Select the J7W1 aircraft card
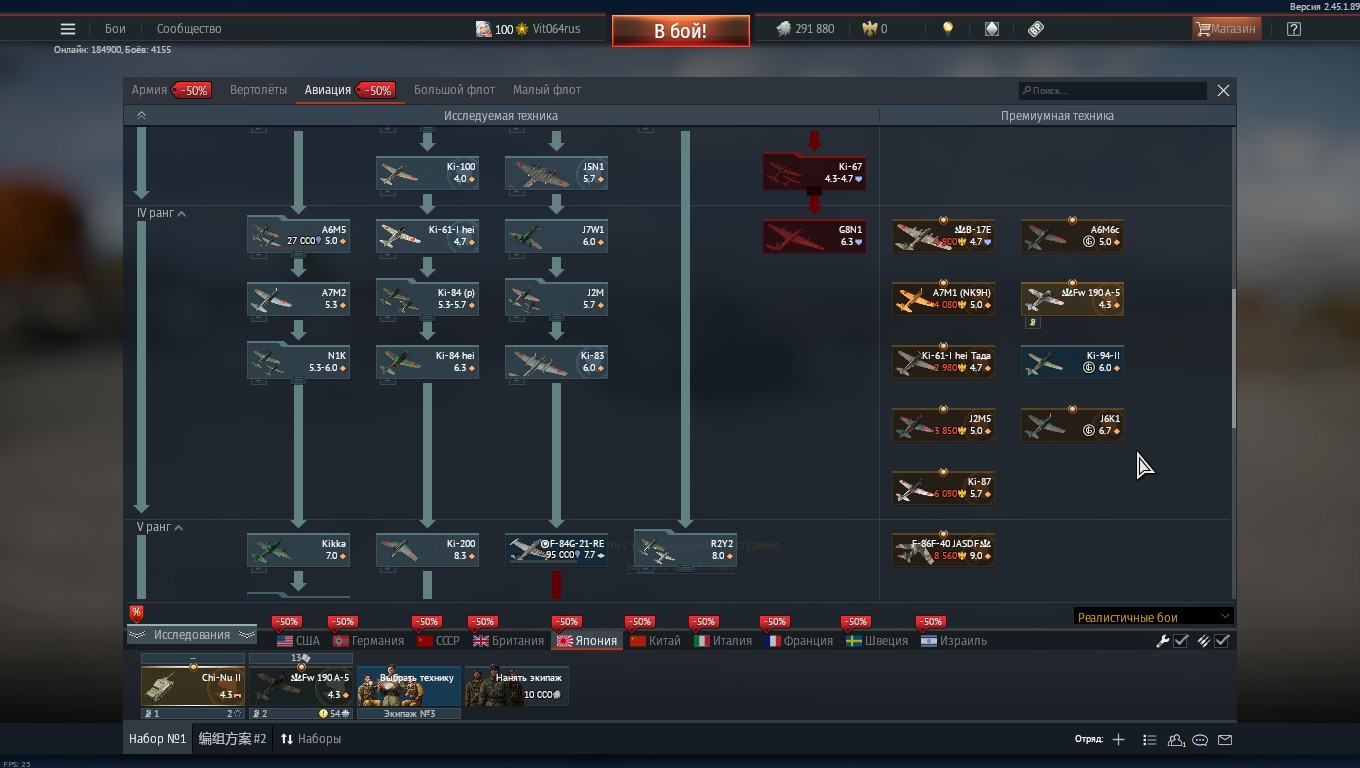 pos(556,235)
